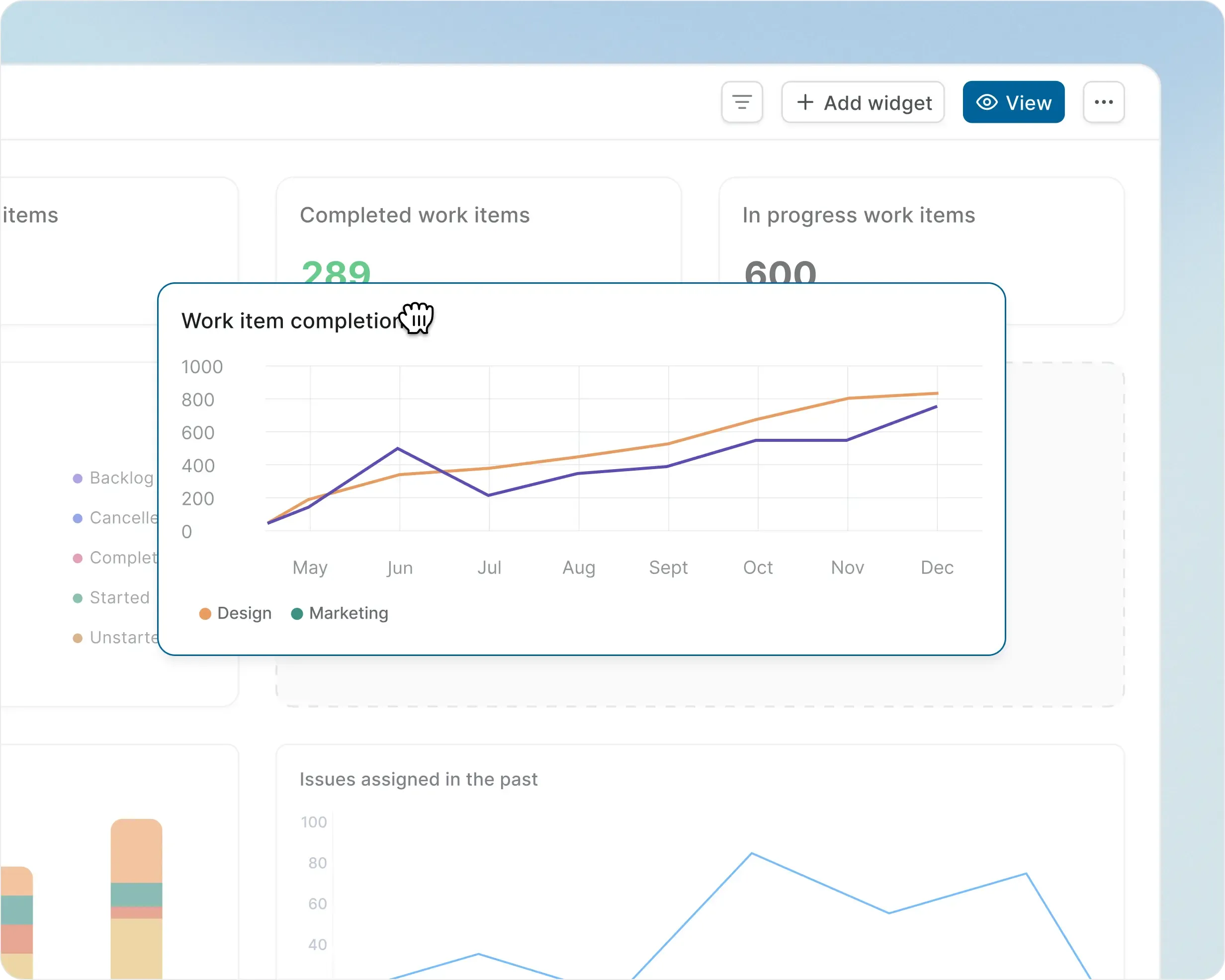Click the eye icon inside the View button
The height and width of the screenshot is (980, 1225).
(x=987, y=102)
